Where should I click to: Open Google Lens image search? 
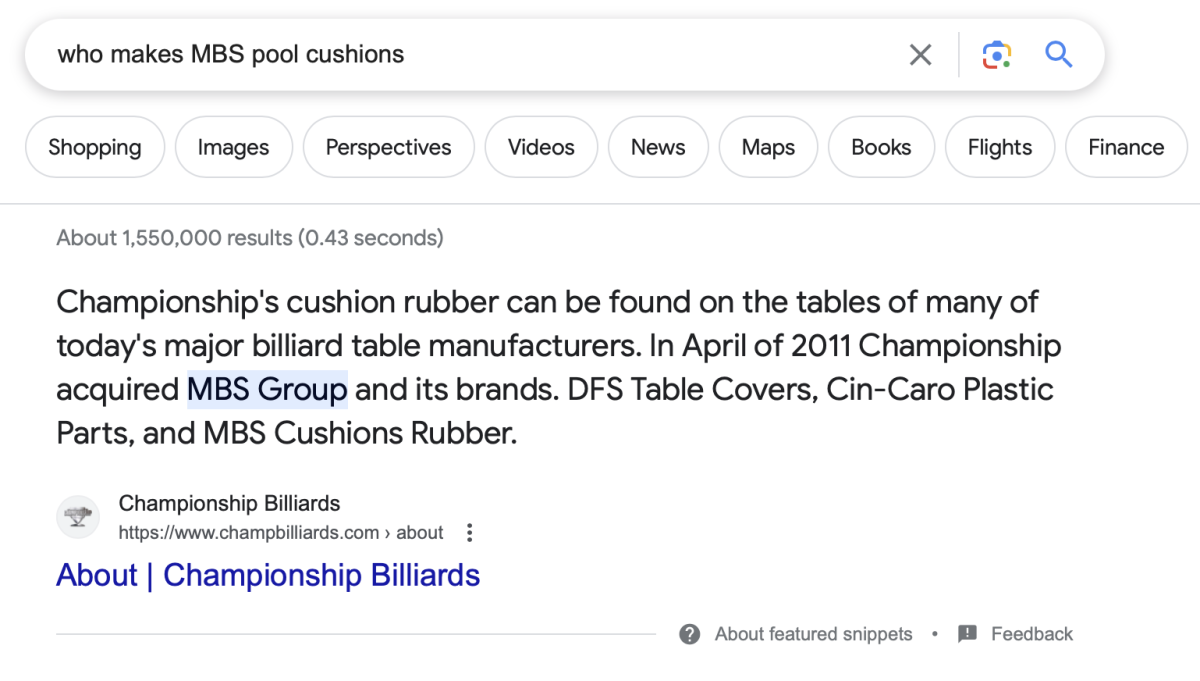pyautogui.click(x=996, y=54)
